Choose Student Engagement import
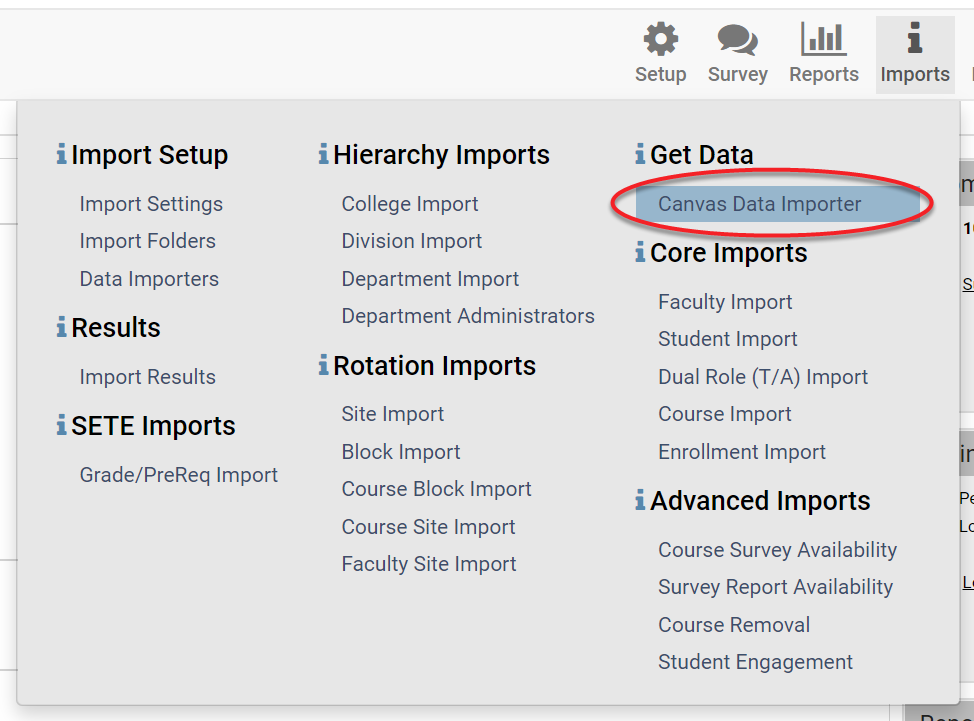 tap(755, 662)
